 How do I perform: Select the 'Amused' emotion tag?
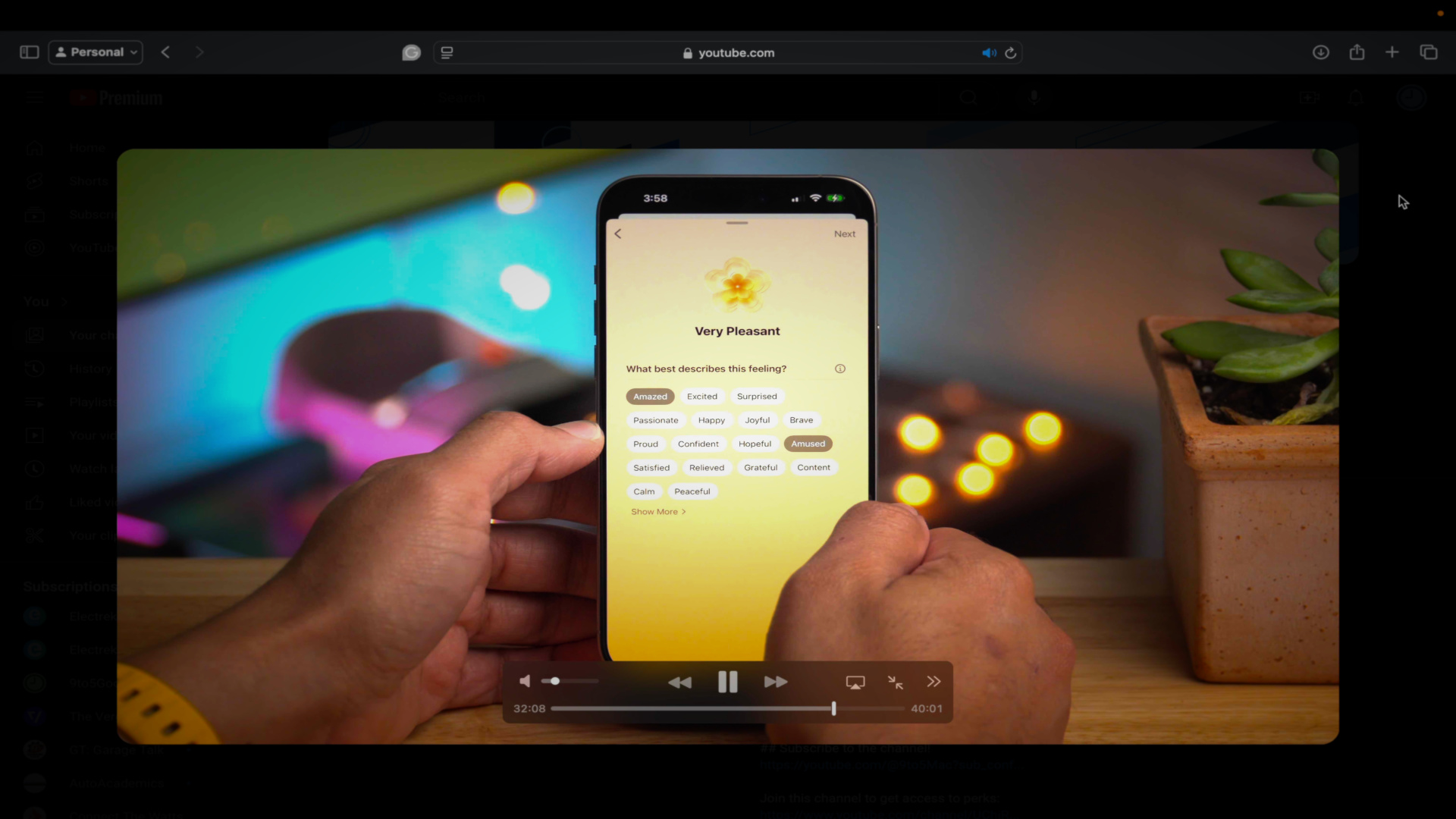point(808,444)
